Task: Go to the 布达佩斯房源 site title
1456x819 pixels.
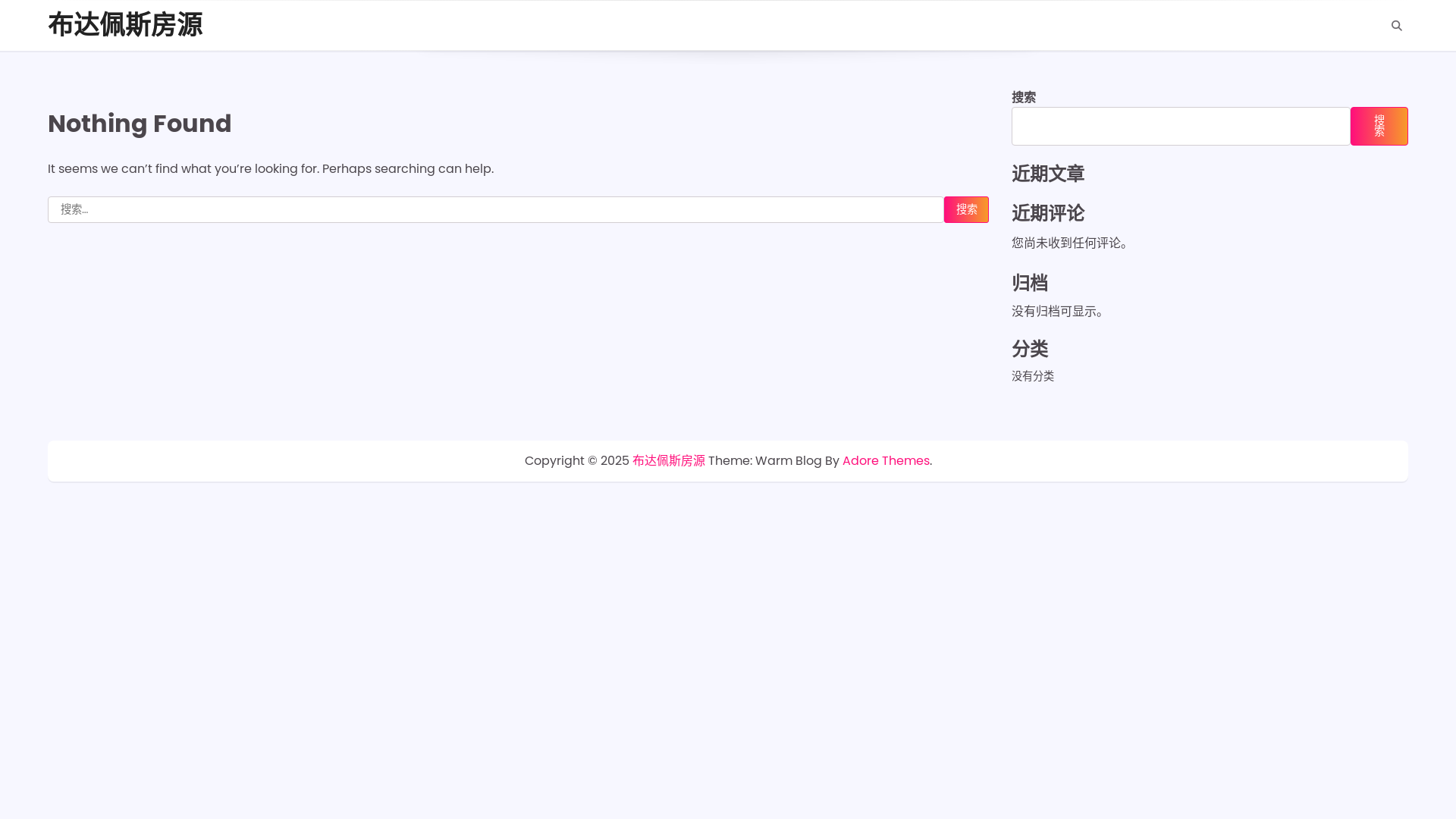Action: (x=125, y=25)
